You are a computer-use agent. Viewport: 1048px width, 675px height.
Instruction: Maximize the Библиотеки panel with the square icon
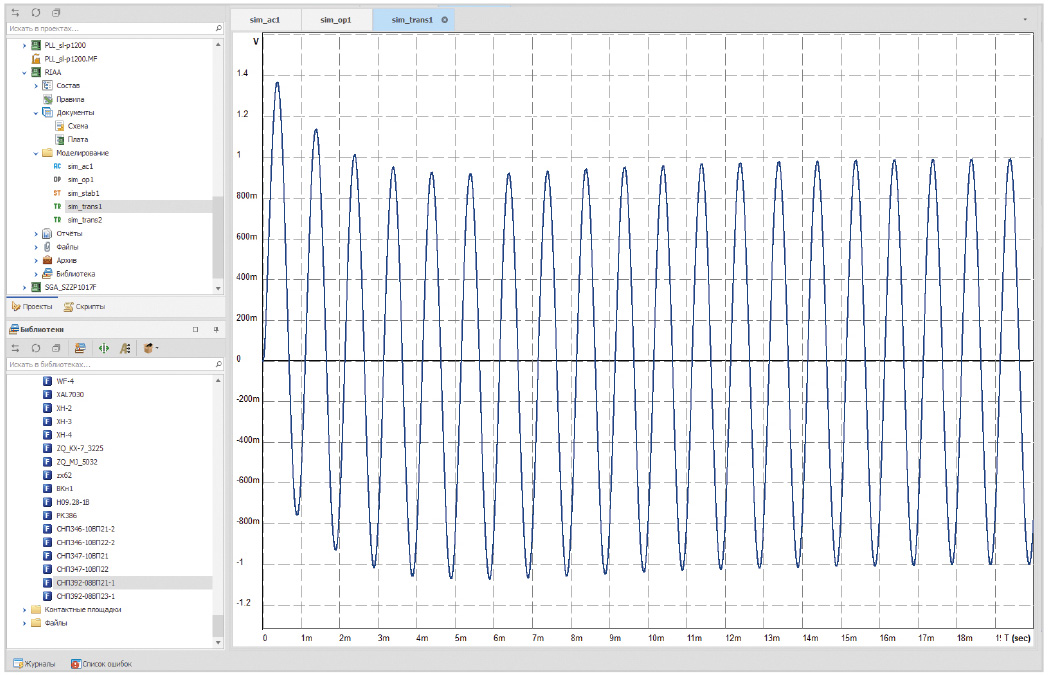pos(196,329)
